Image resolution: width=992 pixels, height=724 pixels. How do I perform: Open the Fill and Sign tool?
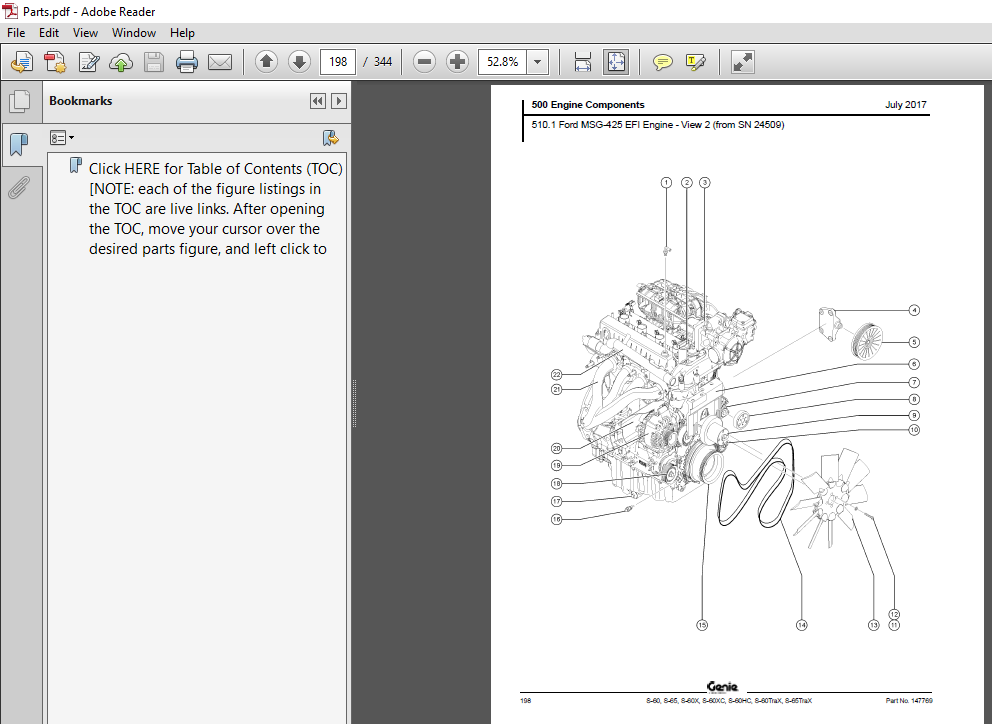(x=89, y=62)
